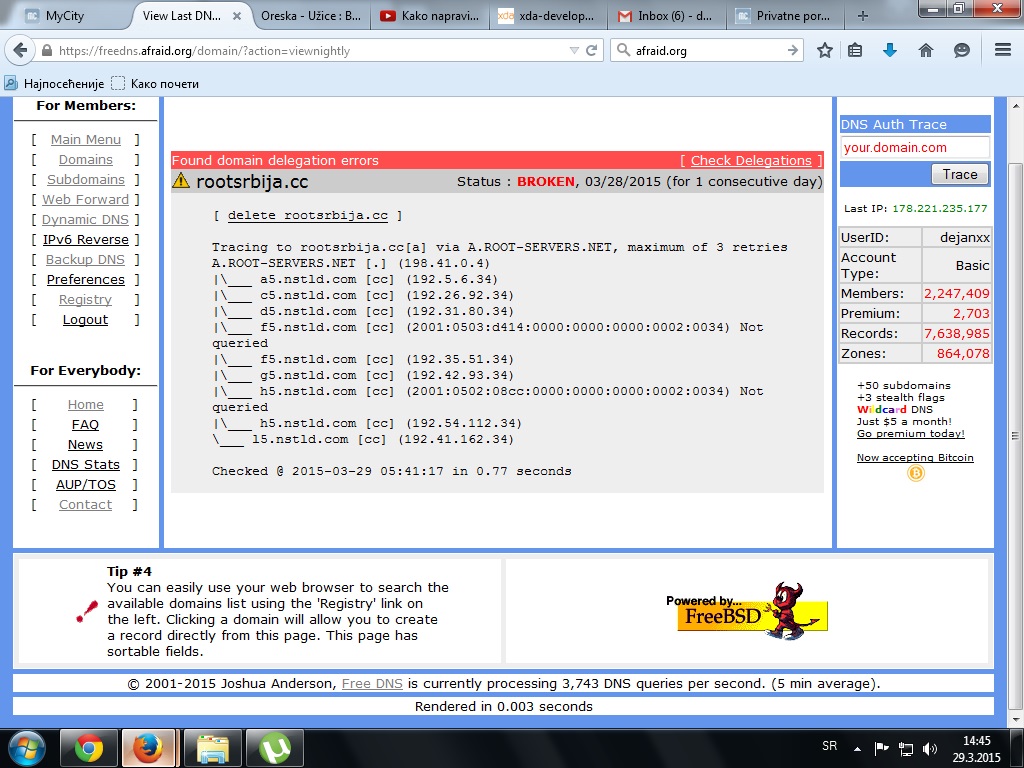Go to the browser home page icon
The image size is (1024, 768).
click(925, 50)
